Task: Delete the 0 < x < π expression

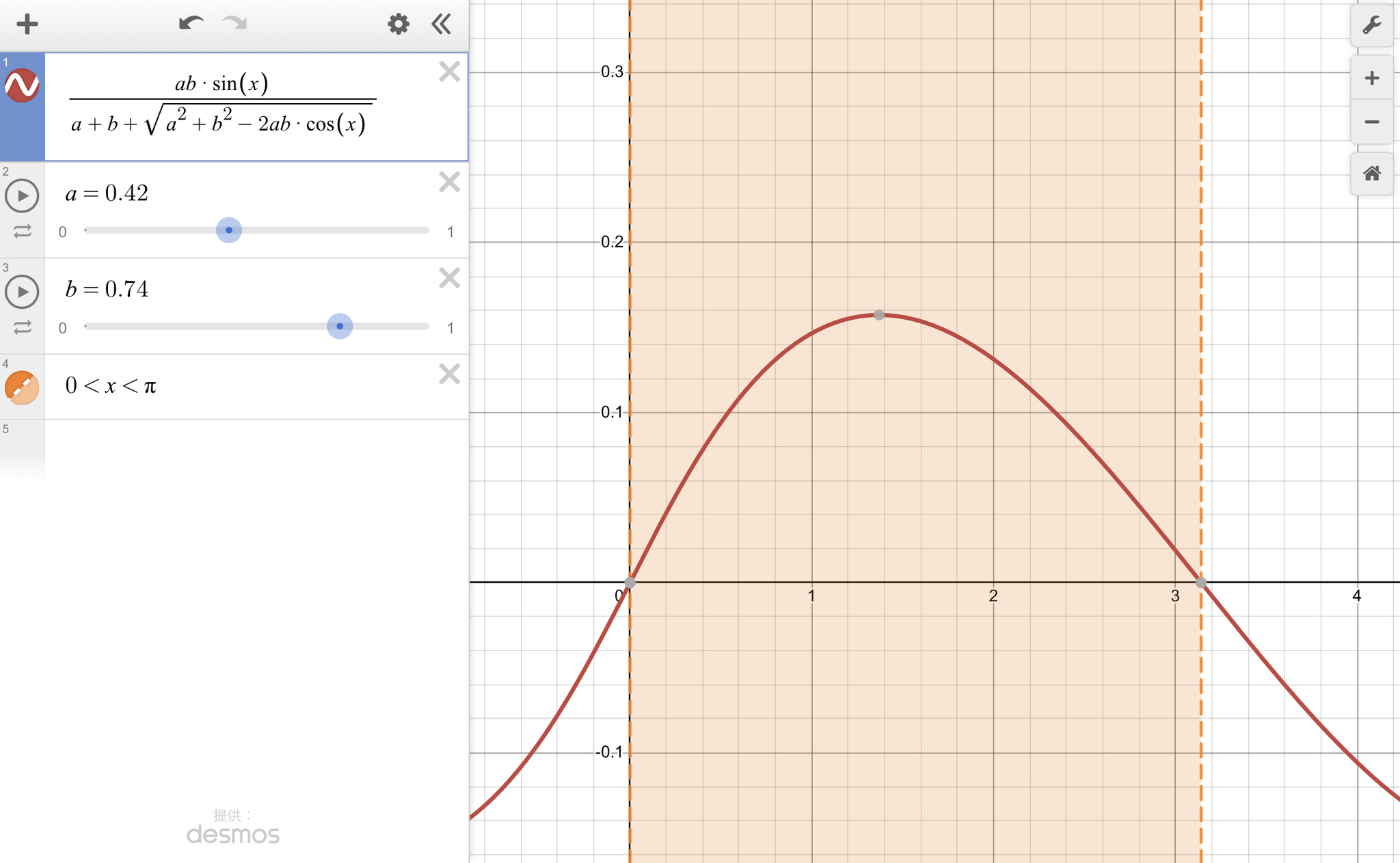Action: pos(449,374)
